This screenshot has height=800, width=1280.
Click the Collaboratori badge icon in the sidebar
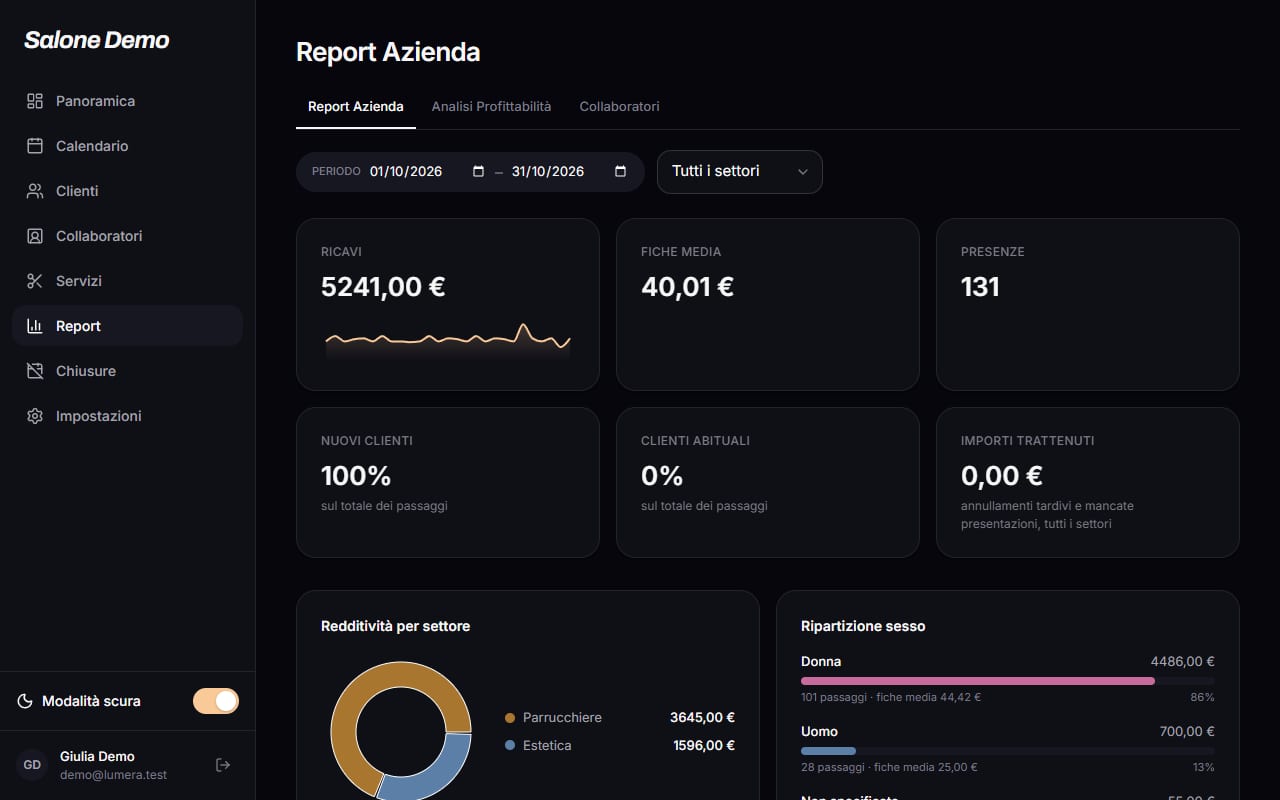tap(35, 236)
